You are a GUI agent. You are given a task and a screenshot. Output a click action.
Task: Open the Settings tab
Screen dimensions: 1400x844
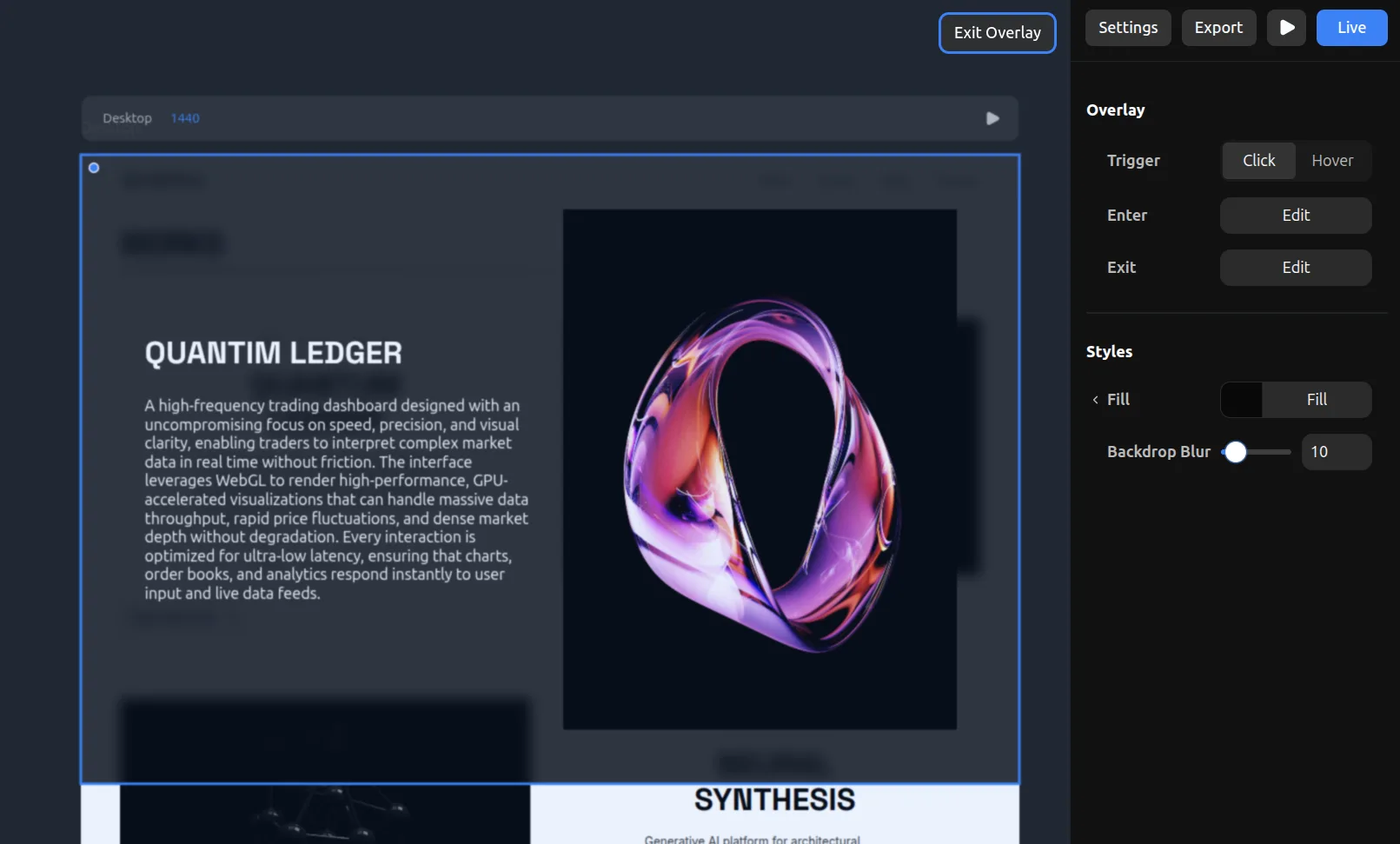[x=1127, y=28]
